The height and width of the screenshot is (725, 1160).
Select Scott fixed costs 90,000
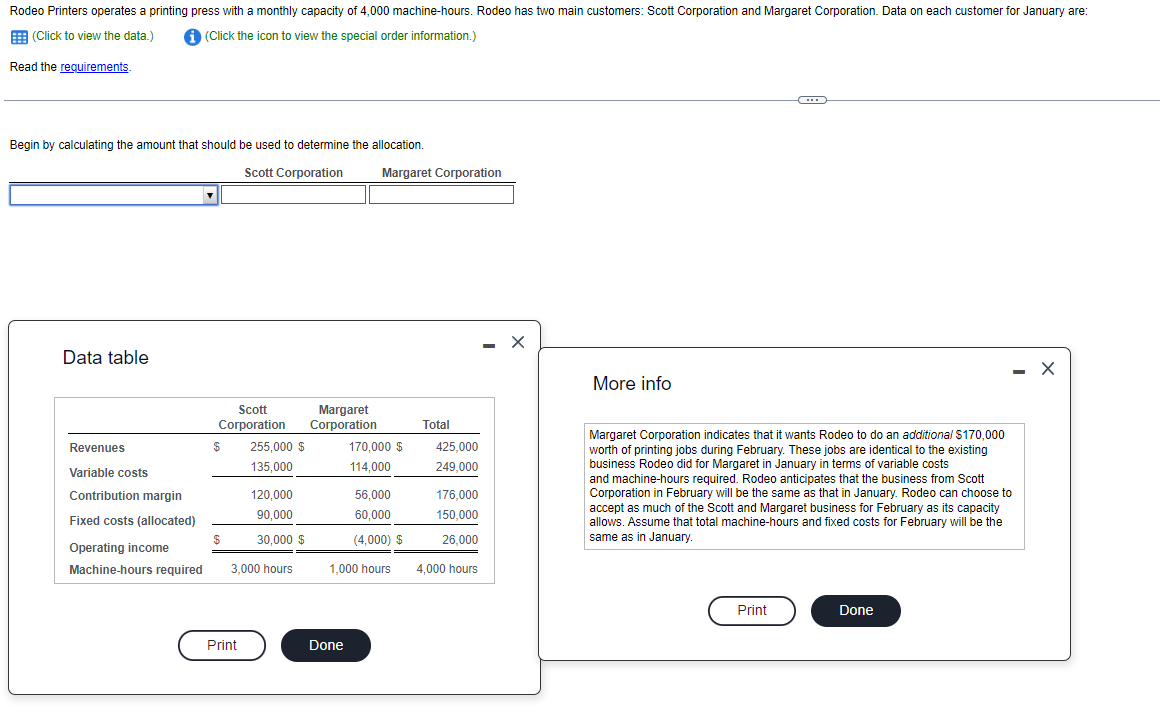tap(274, 515)
